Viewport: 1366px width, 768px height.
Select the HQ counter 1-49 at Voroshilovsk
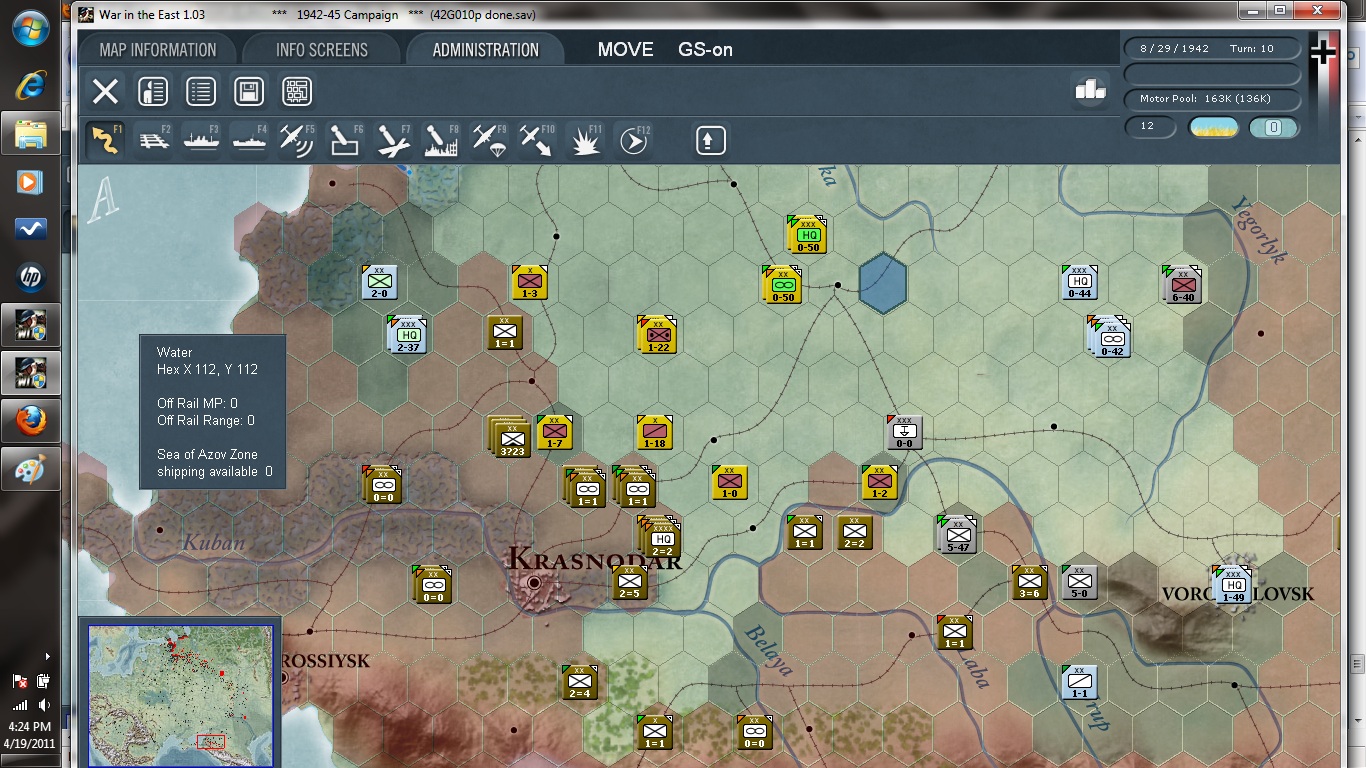point(1232,585)
